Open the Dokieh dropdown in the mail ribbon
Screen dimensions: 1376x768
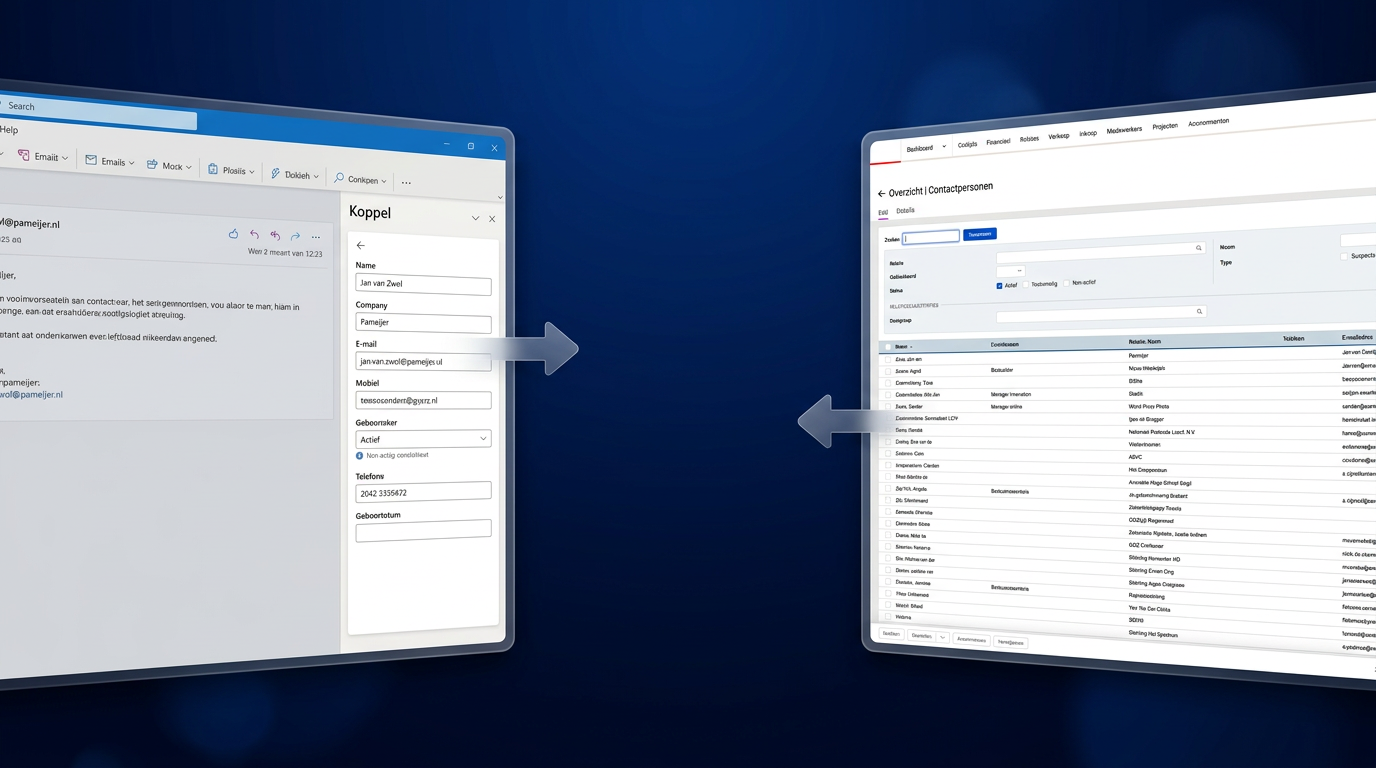(295, 175)
